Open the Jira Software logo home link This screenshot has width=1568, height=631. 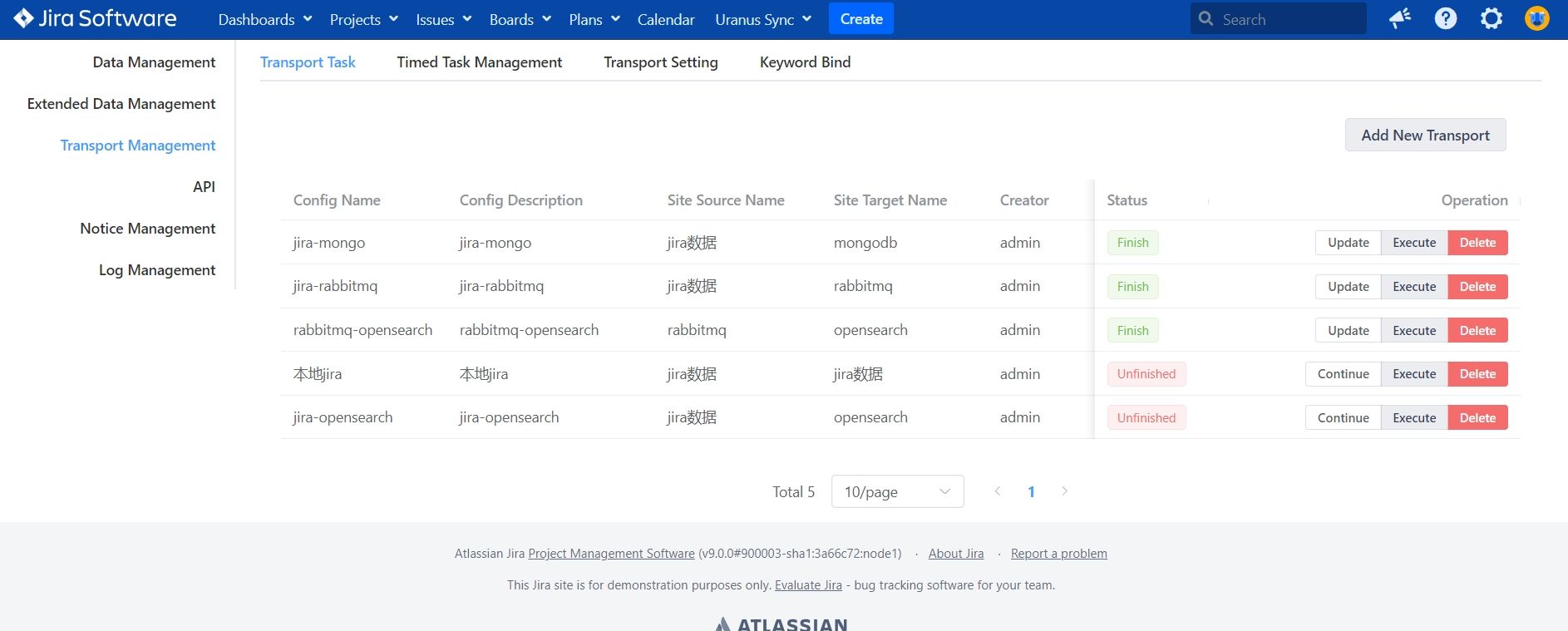pos(95,18)
